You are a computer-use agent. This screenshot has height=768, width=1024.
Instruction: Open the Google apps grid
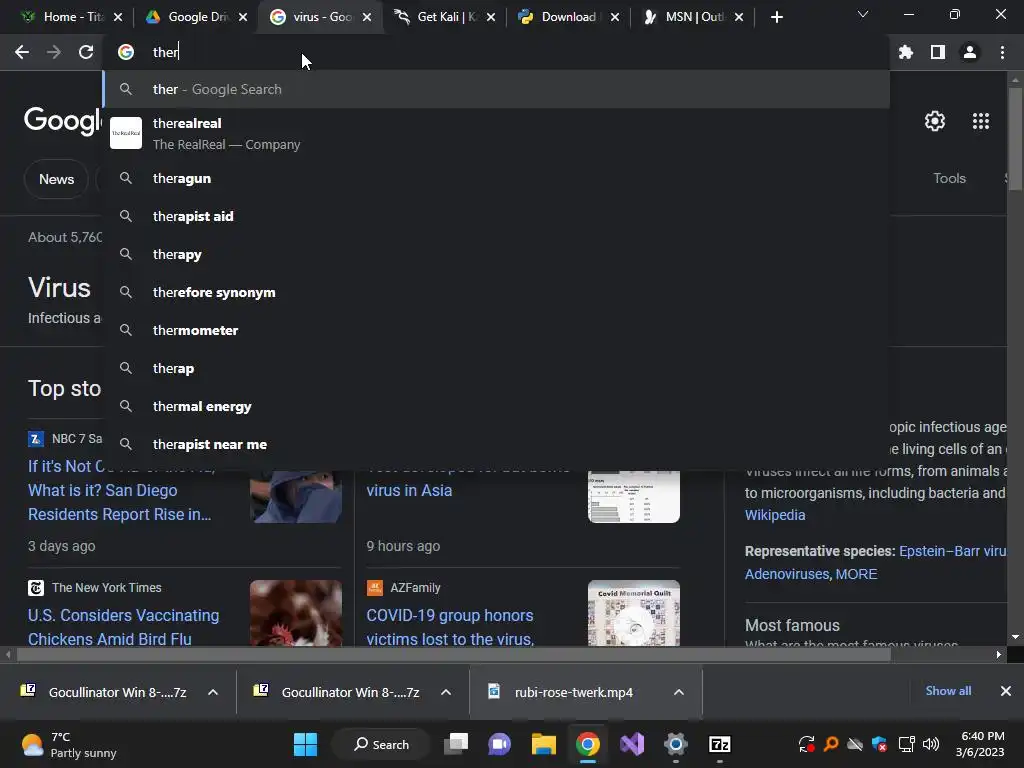(981, 121)
